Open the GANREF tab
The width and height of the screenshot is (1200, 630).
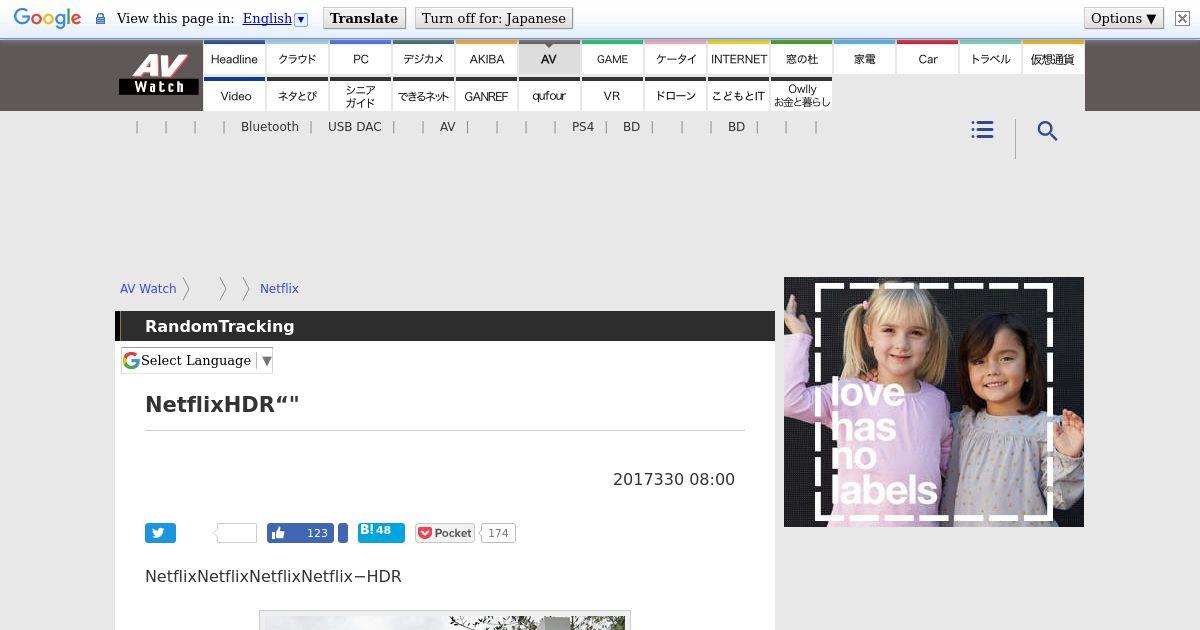[x=486, y=95]
